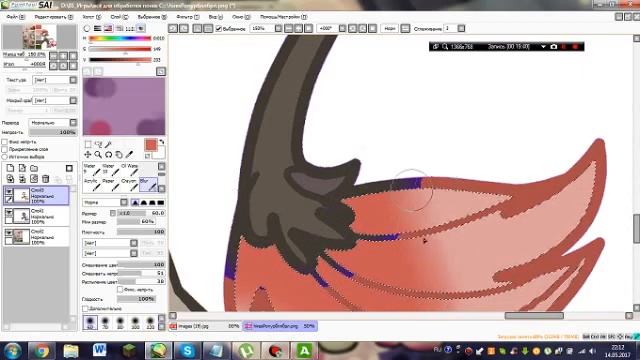Image resolution: width=640 pixels, height=360 pixels.
Task: Open the Холст menu
Action: point(91,17)
